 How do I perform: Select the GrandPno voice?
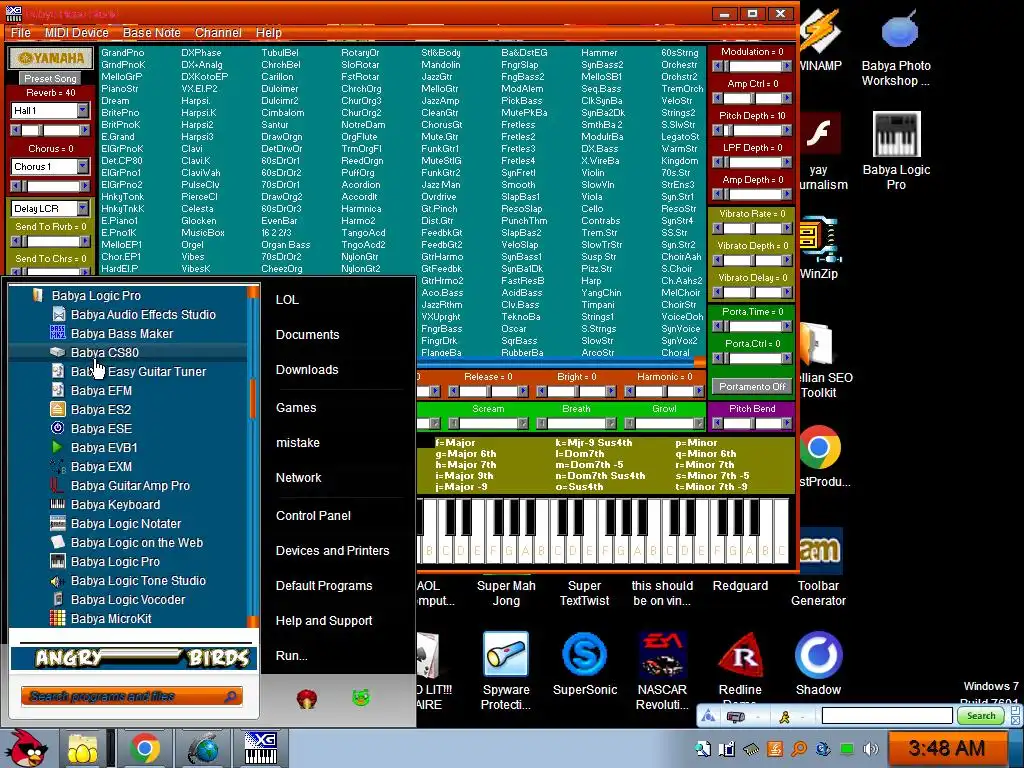pos(123,52)
